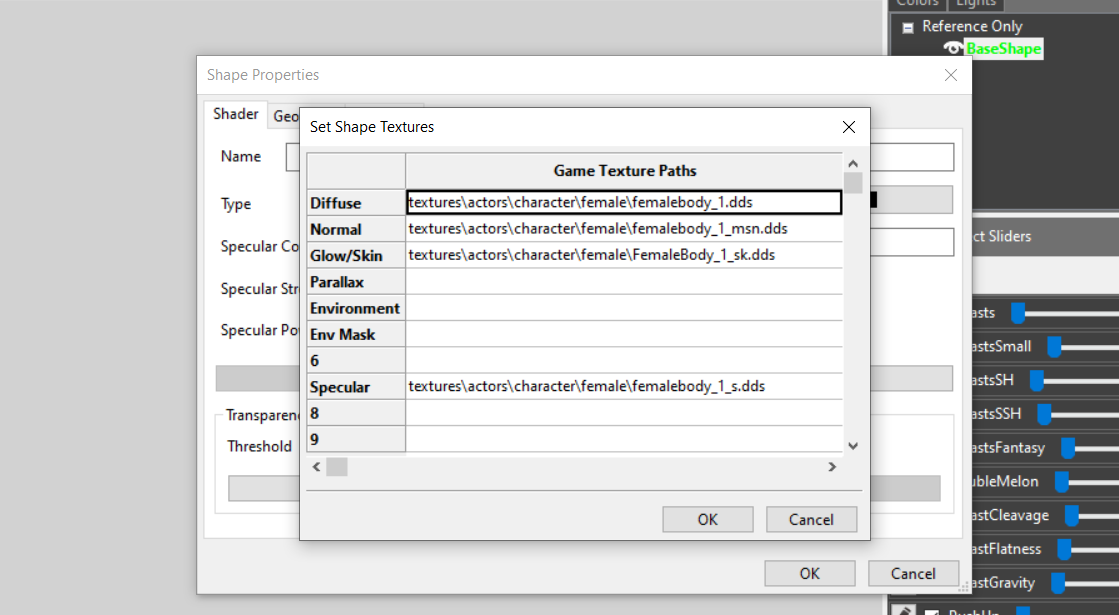This screenshot has width=1119, height=615.
Task: Open the Lights tab
Action: pos(975,4)
